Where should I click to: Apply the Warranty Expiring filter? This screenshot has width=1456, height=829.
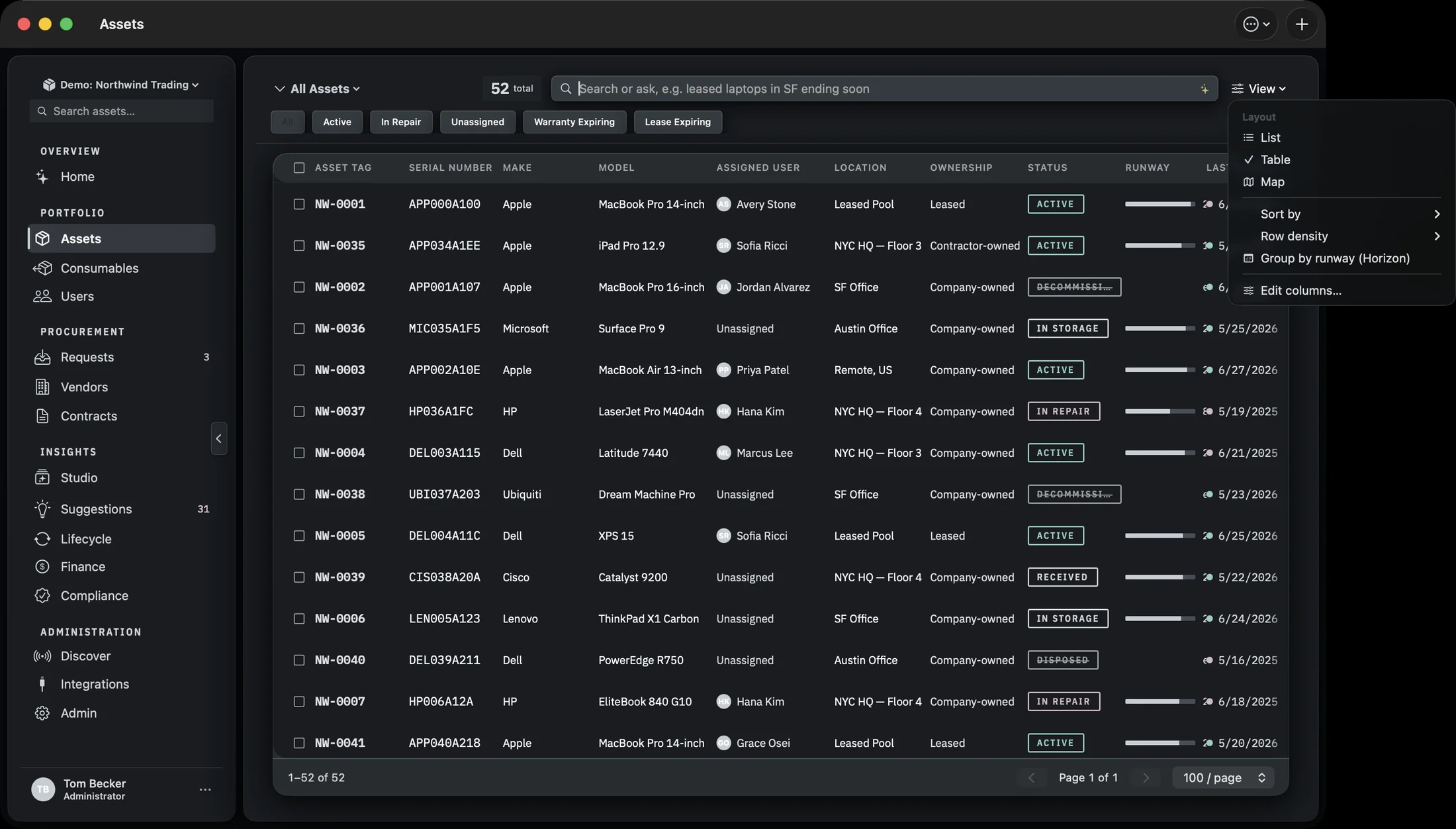click(x=574, y=122)
